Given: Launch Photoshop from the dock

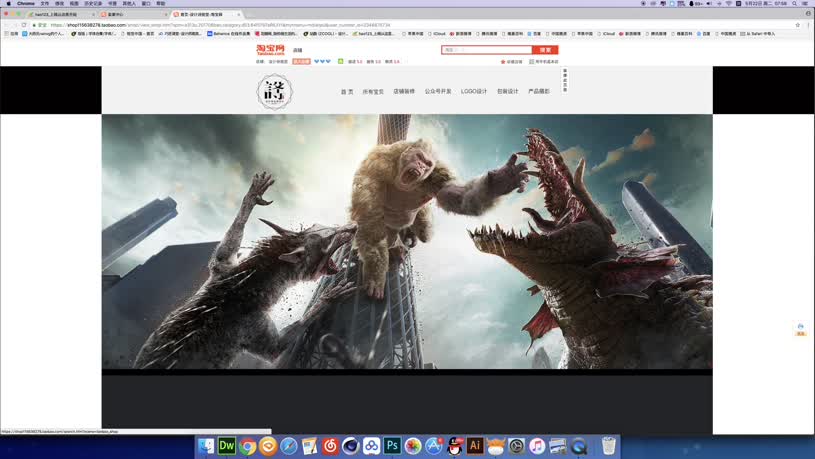Looking at the screenshot, I should point(392,446).
